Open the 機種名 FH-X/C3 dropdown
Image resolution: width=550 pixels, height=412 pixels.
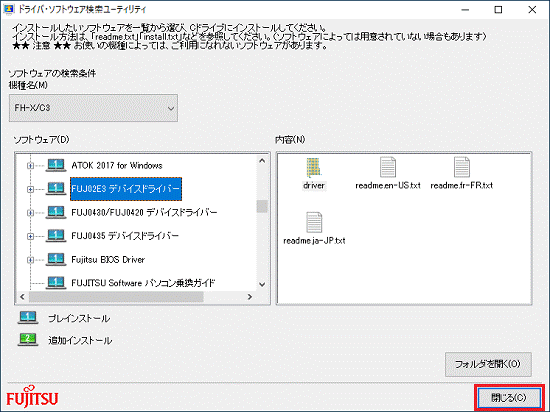[93, 108]
